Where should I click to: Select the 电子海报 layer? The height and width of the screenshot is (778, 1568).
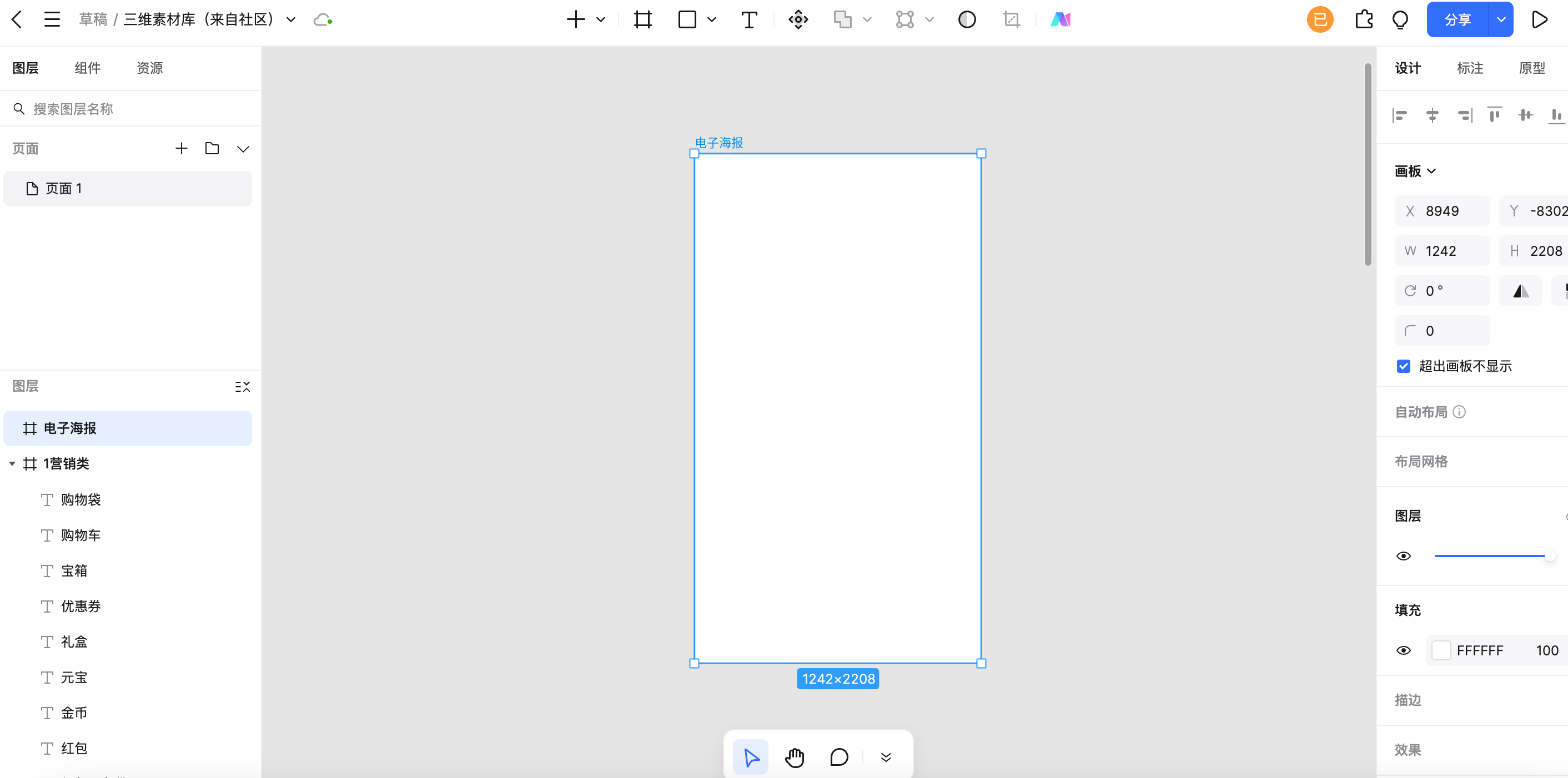pyautogui.click(x=128, y=428)
